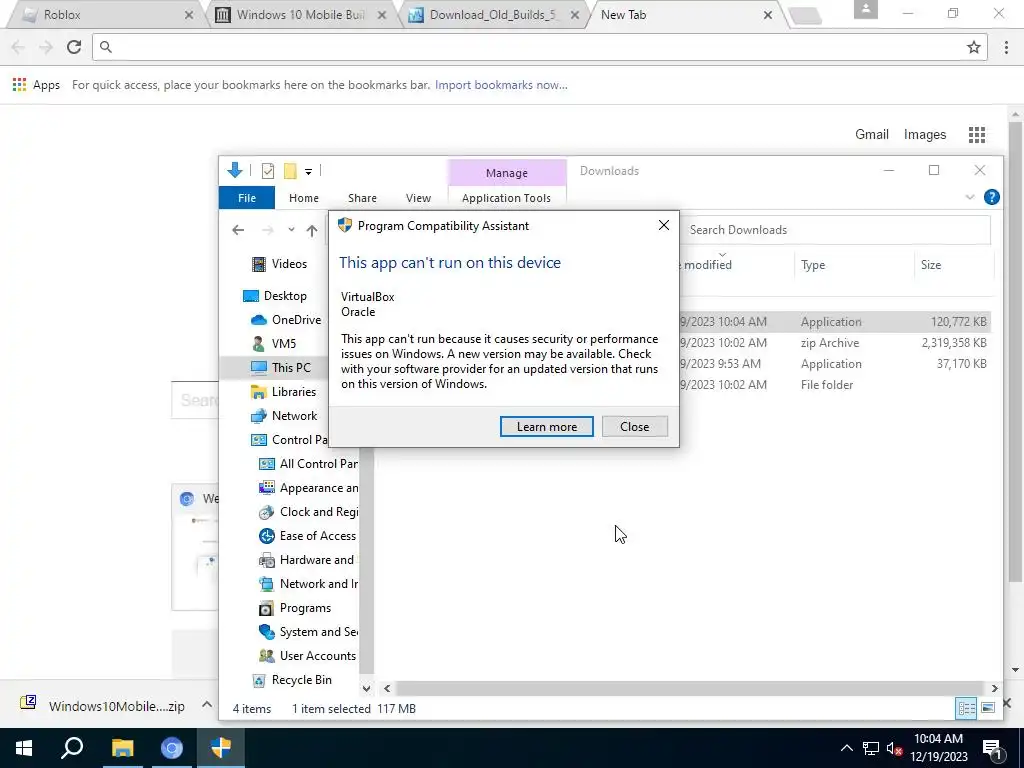This screenshot has height=768, width=1024.
Task: Click Learn more in the compatibility dialog
Action: 547,426
